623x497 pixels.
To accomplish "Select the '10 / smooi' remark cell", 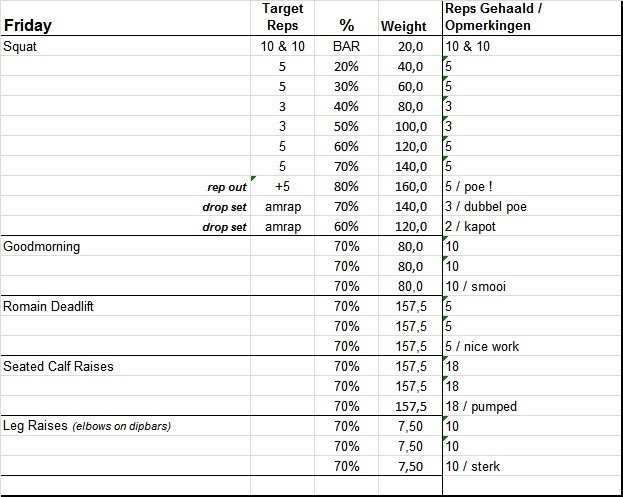I will 476,286.
